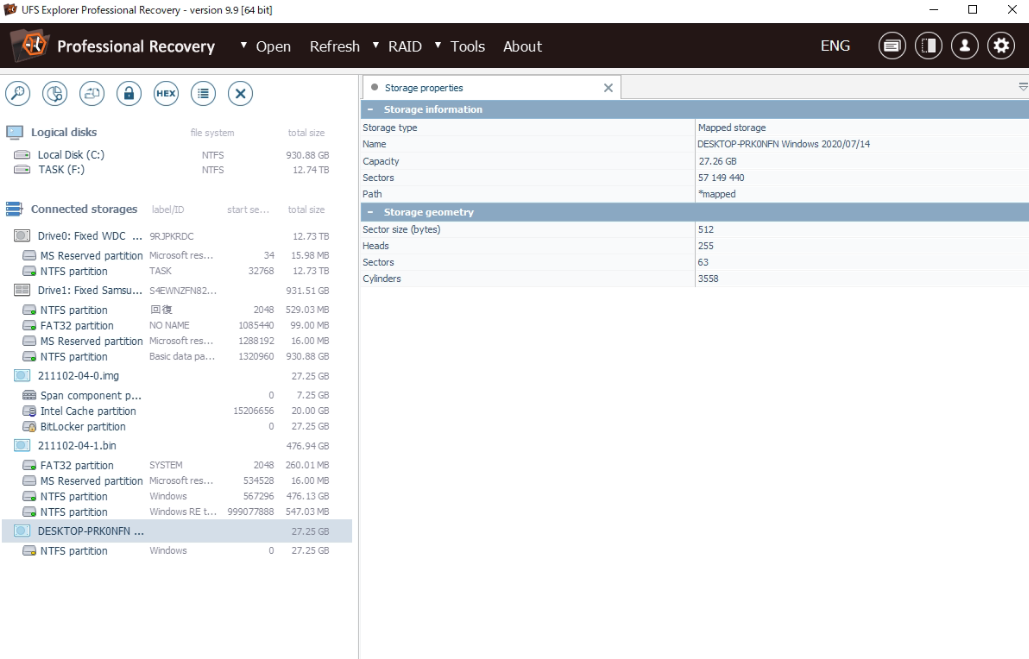Open the dropdown arrow beside Open

tap(243, 45)
